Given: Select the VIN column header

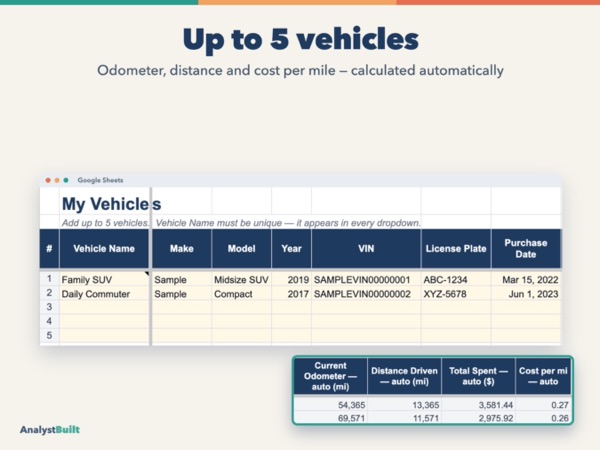Looking at the screenshot, I should [366, 249].
